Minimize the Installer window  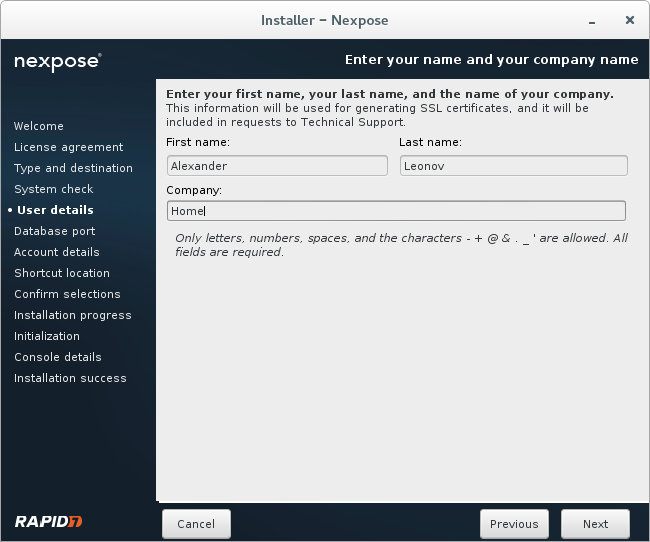[592, 22]
